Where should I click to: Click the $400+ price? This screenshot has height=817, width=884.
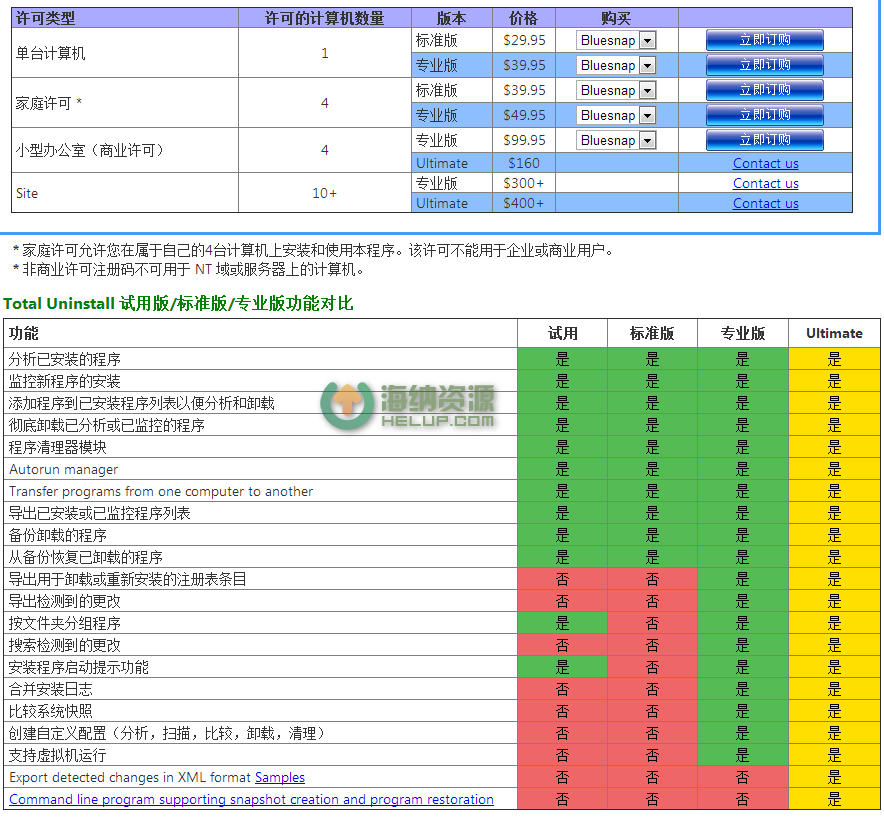tap(524, 204)
